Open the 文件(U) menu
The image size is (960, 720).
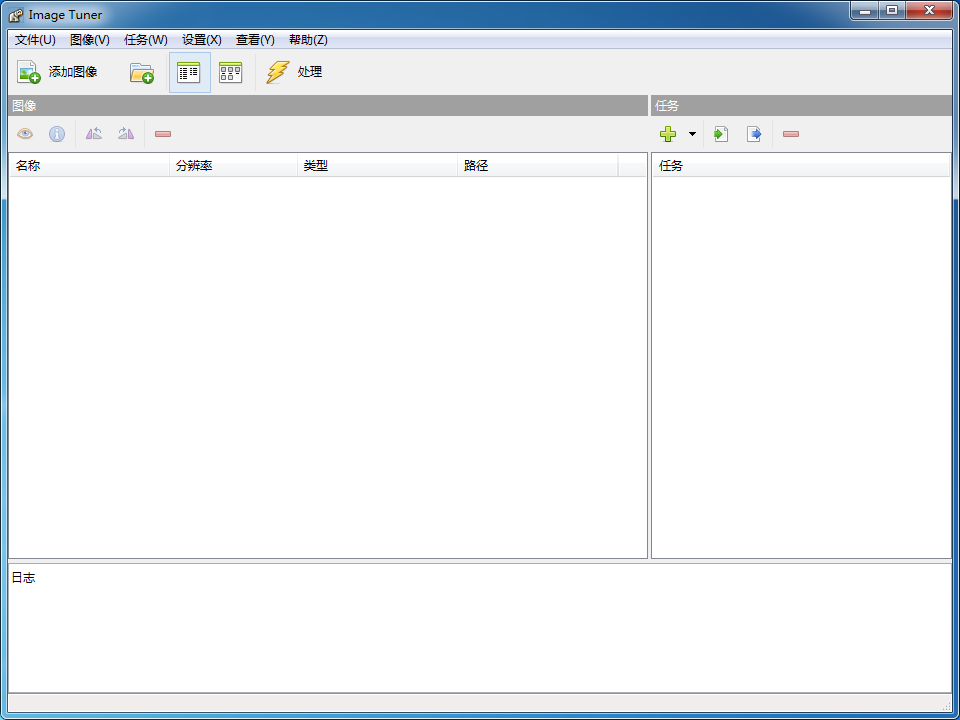pos(35,40)
